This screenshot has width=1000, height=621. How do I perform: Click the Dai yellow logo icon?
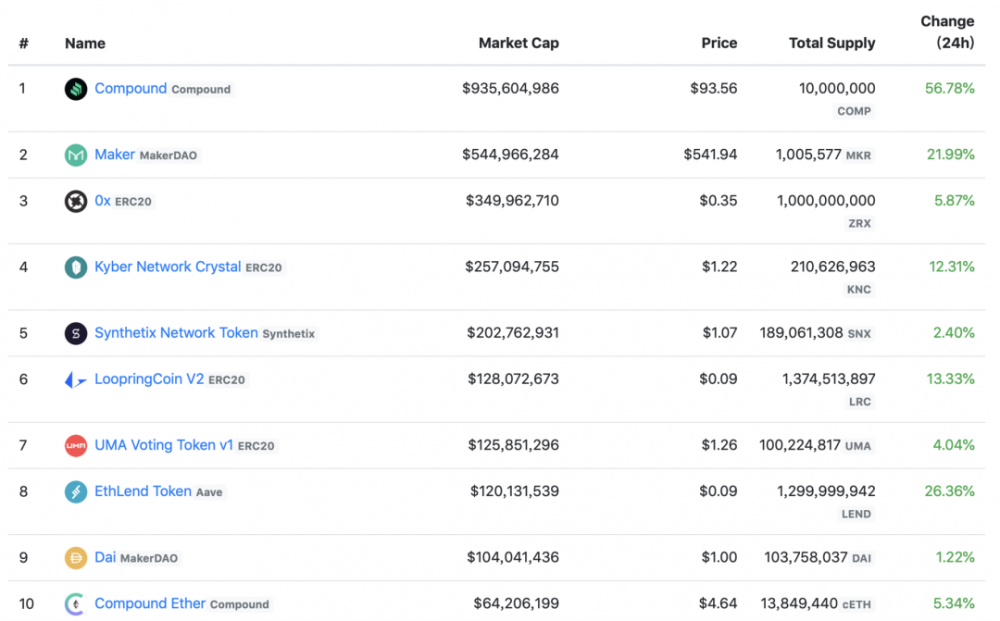(76, 558)
